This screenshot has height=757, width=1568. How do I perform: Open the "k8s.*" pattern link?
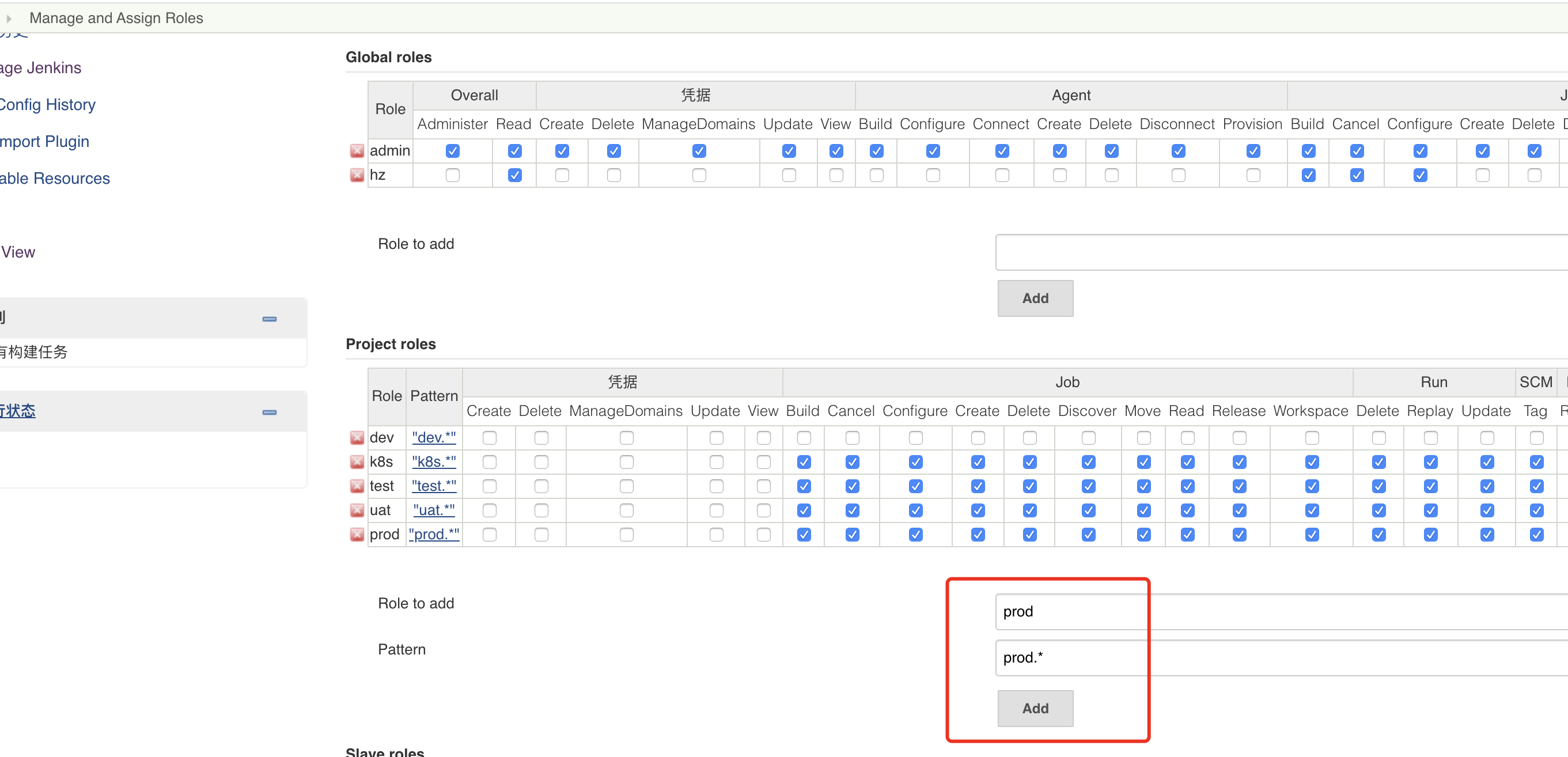[433, 462]
